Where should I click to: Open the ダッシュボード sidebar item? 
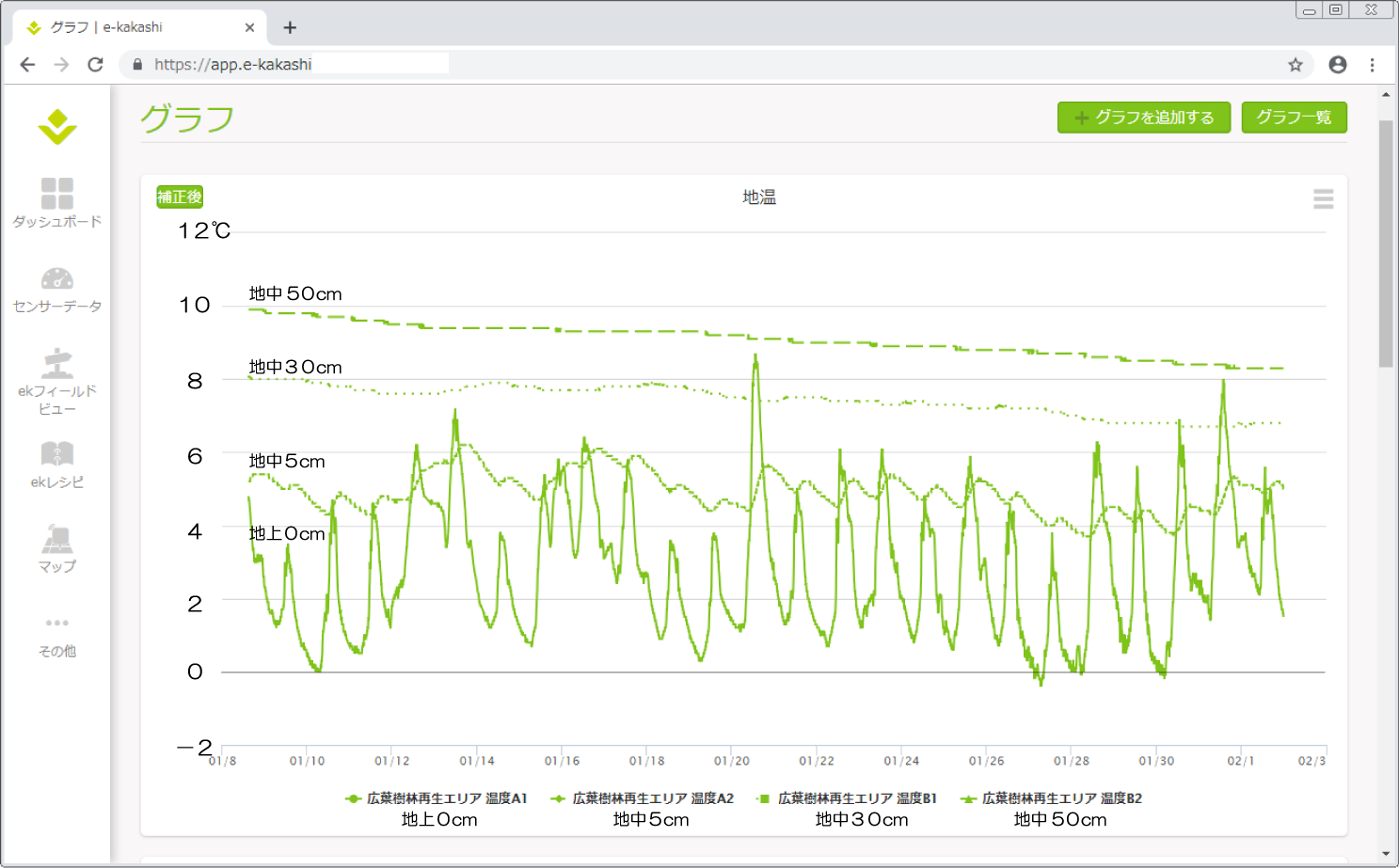[57, 203]
